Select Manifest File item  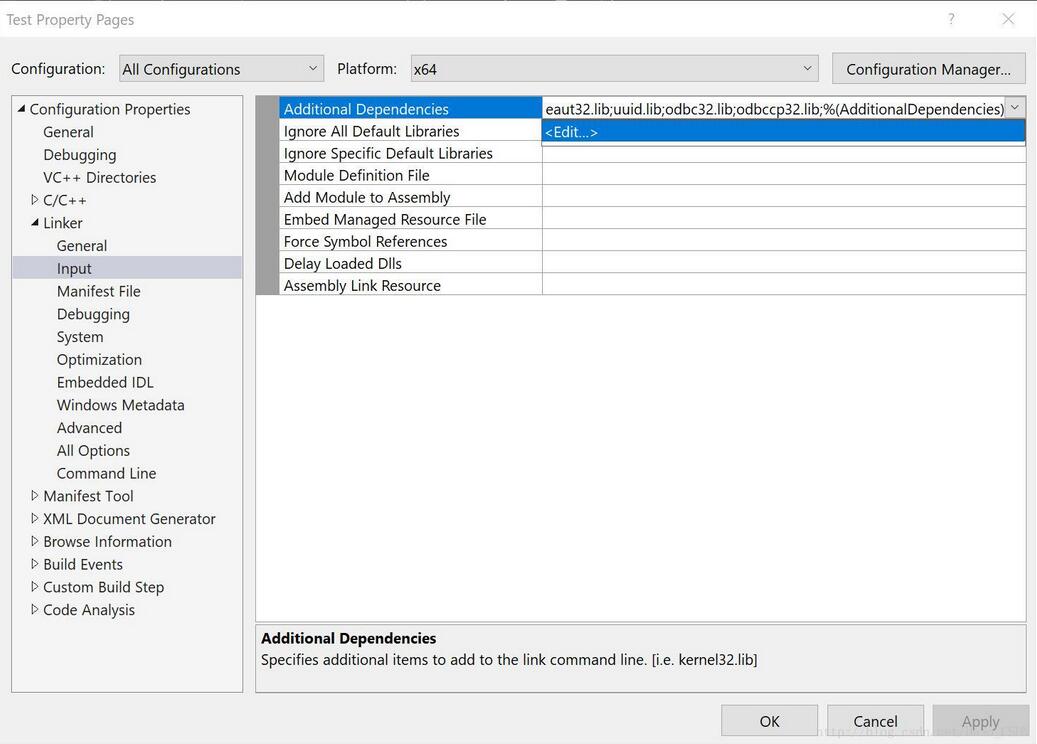coord(99,291)
